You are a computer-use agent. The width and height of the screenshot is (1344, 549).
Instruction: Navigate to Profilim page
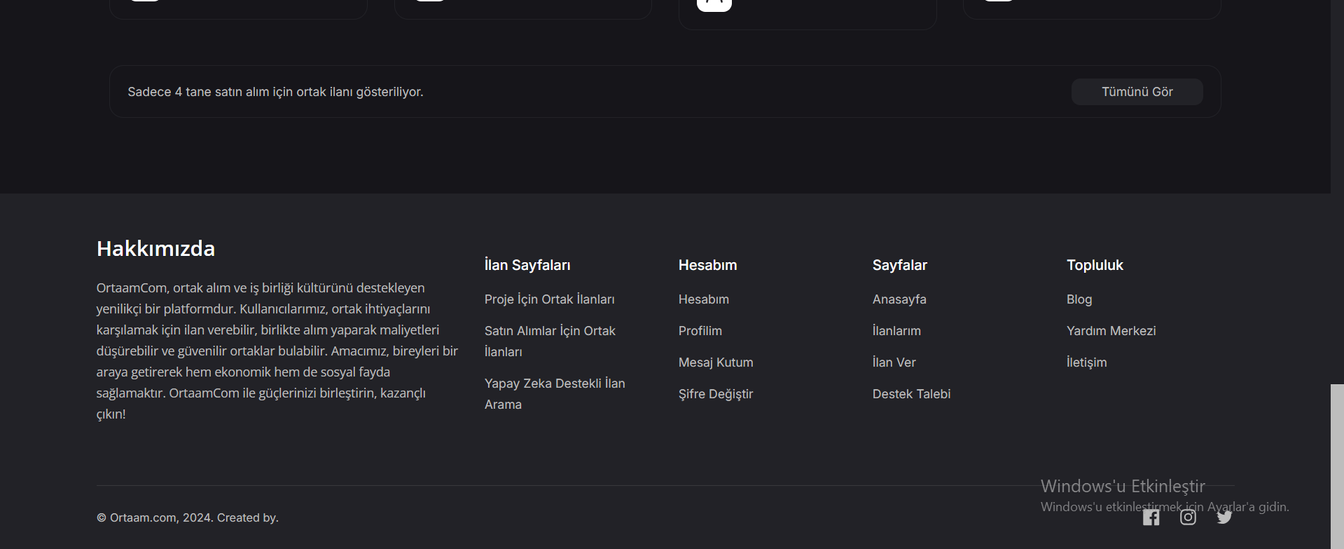pos(700,331)
